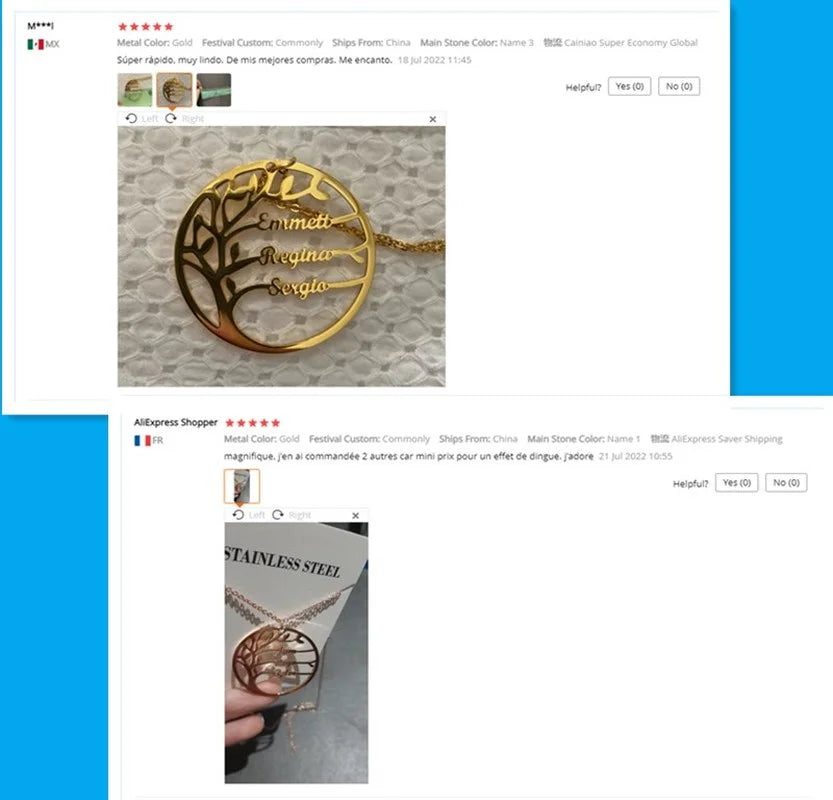
Task: Click the five-star rating of the AliExpress Shopper review
Action: point(252,423)
